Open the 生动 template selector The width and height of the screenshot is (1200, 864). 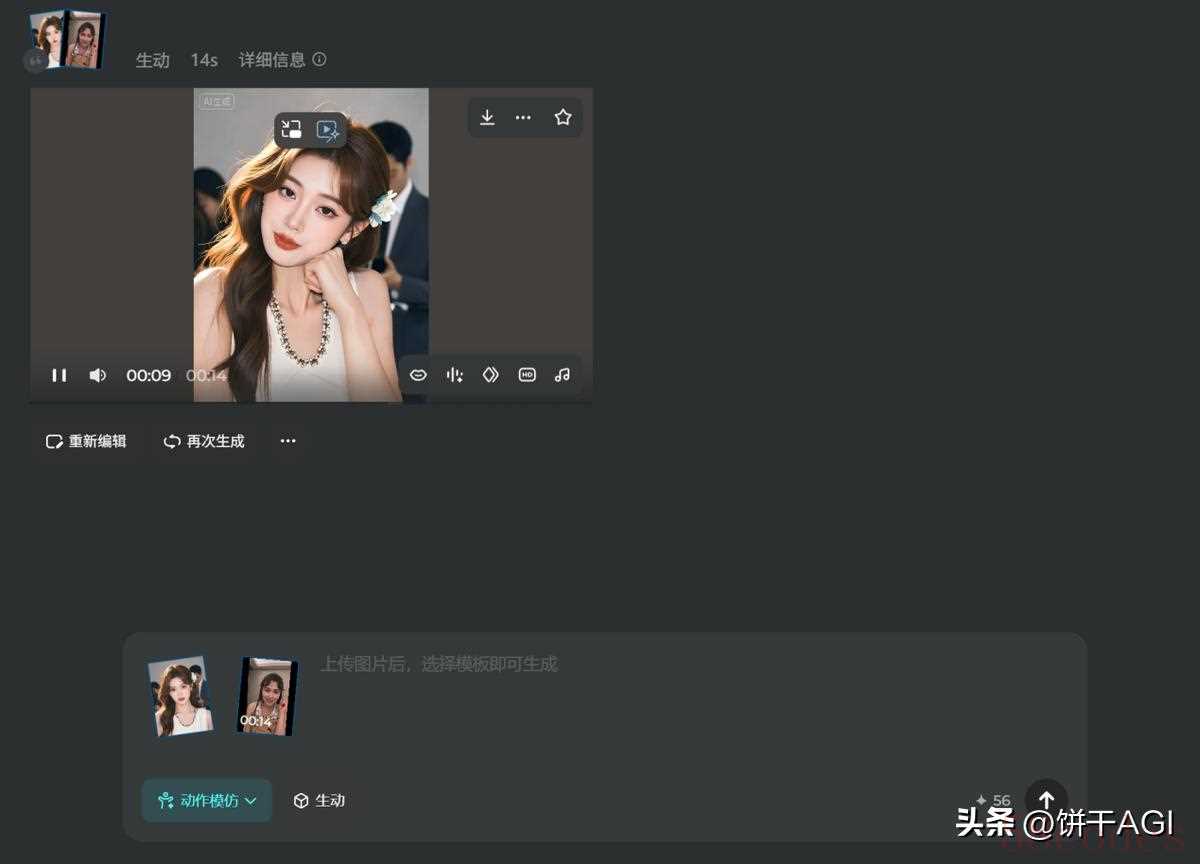[x=319, y=800]
